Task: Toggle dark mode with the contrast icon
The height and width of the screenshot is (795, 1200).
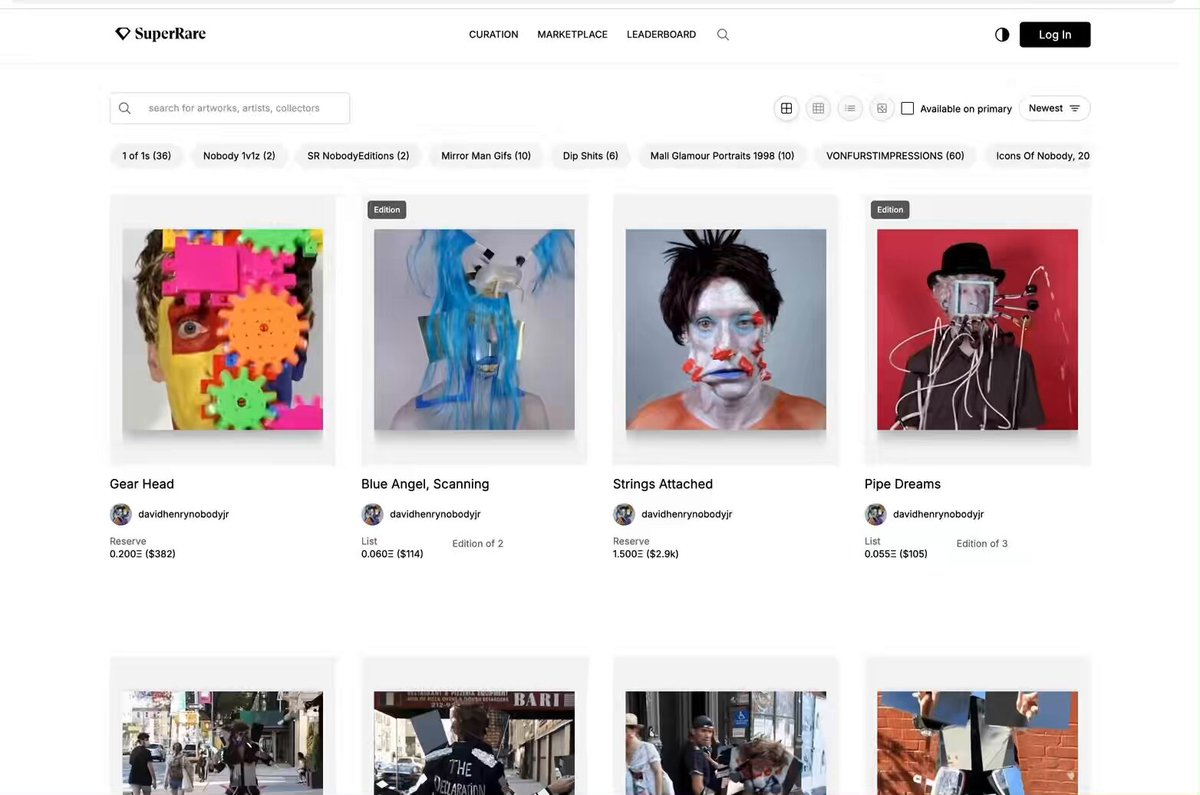Action: click(x=1002, y=34)
